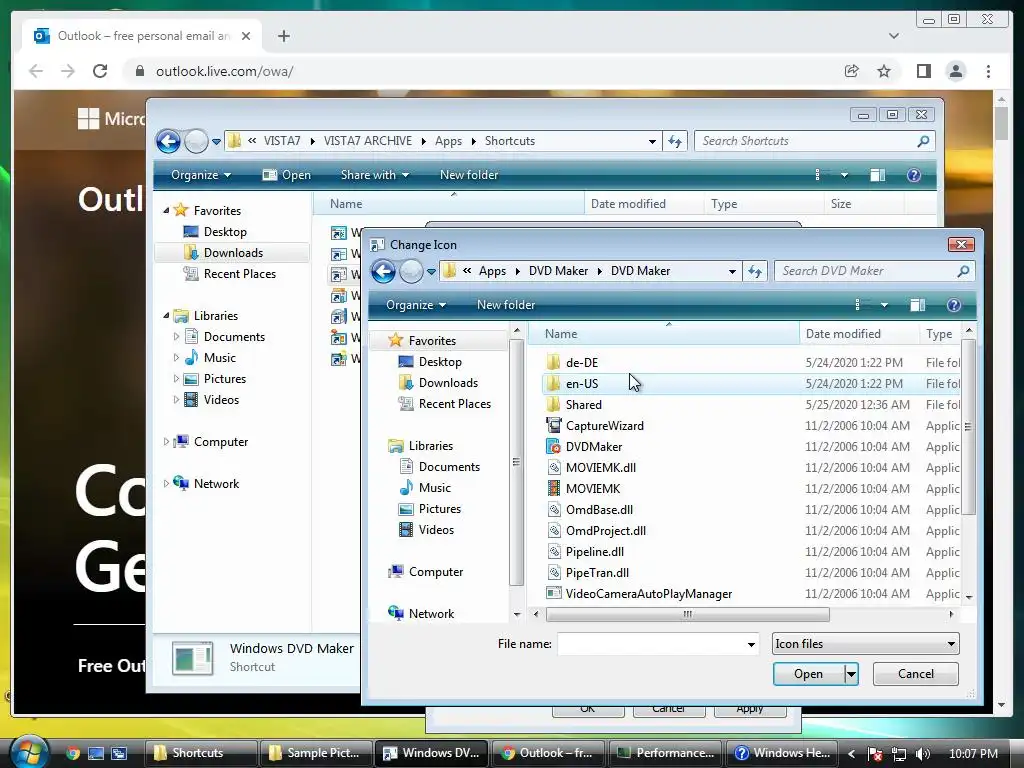Expand the File name dropdown arrow

751,644
